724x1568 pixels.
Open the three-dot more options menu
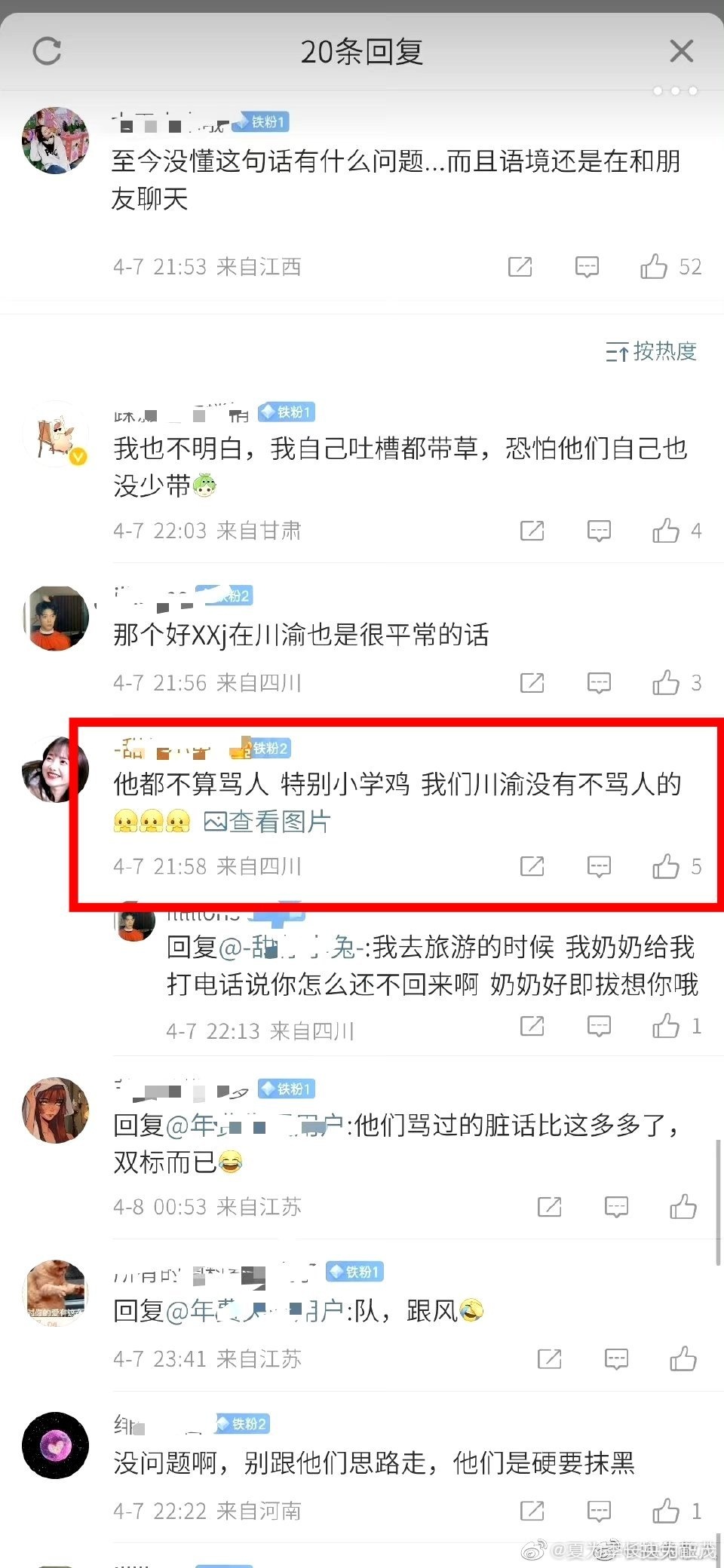[675, 91]
